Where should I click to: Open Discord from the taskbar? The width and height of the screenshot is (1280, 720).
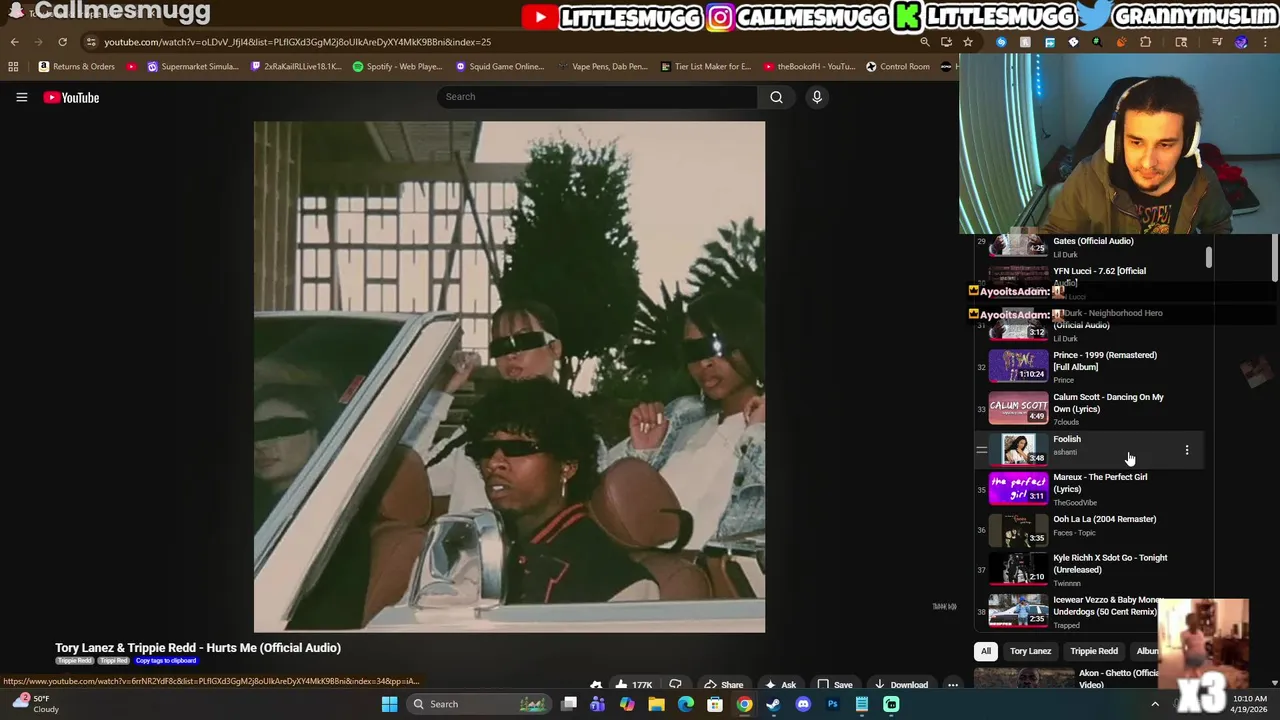[802, 704]
